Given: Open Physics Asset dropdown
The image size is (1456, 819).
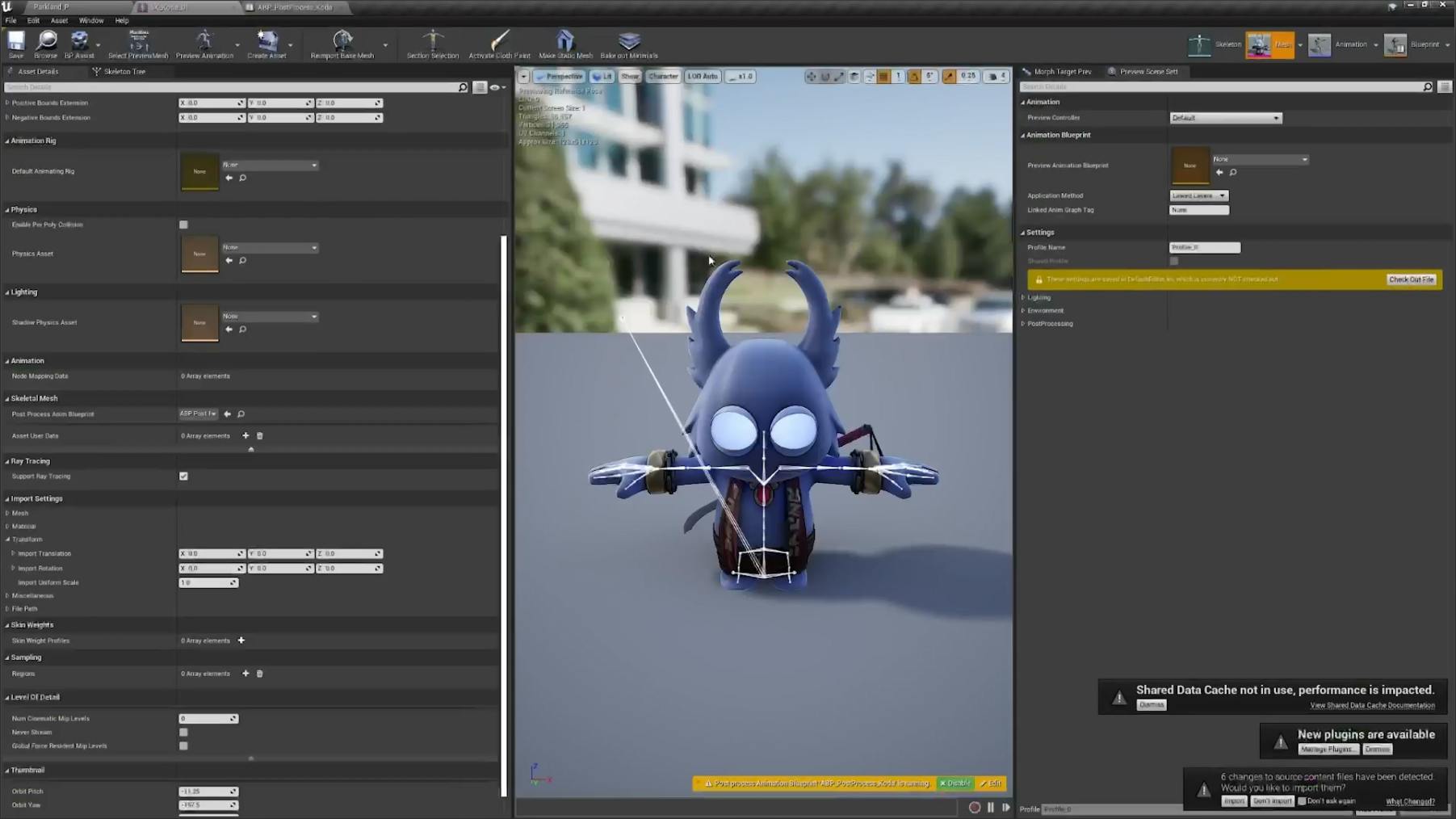Looking at the screenshot, I should [x=270, y=247].
